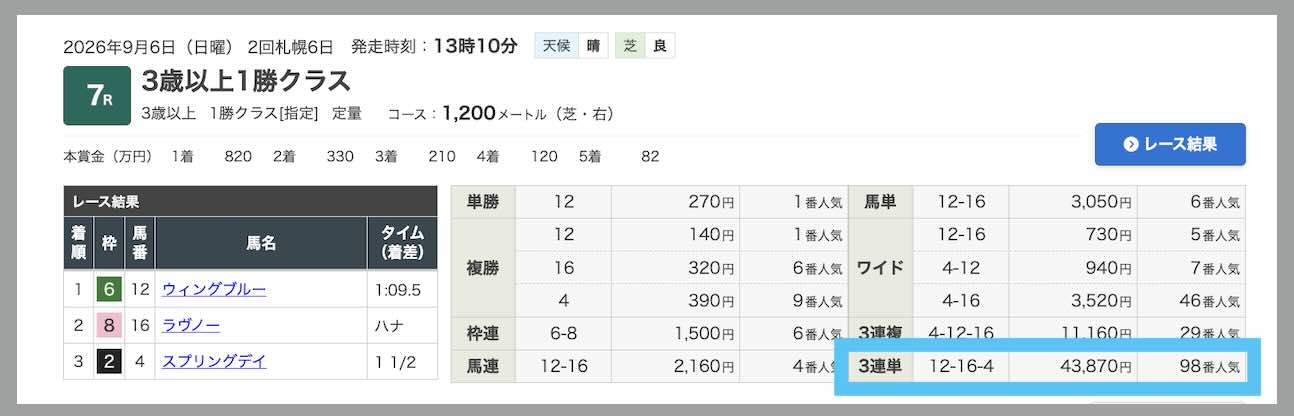Click the 芝 turf condition label

coord(629,46)
